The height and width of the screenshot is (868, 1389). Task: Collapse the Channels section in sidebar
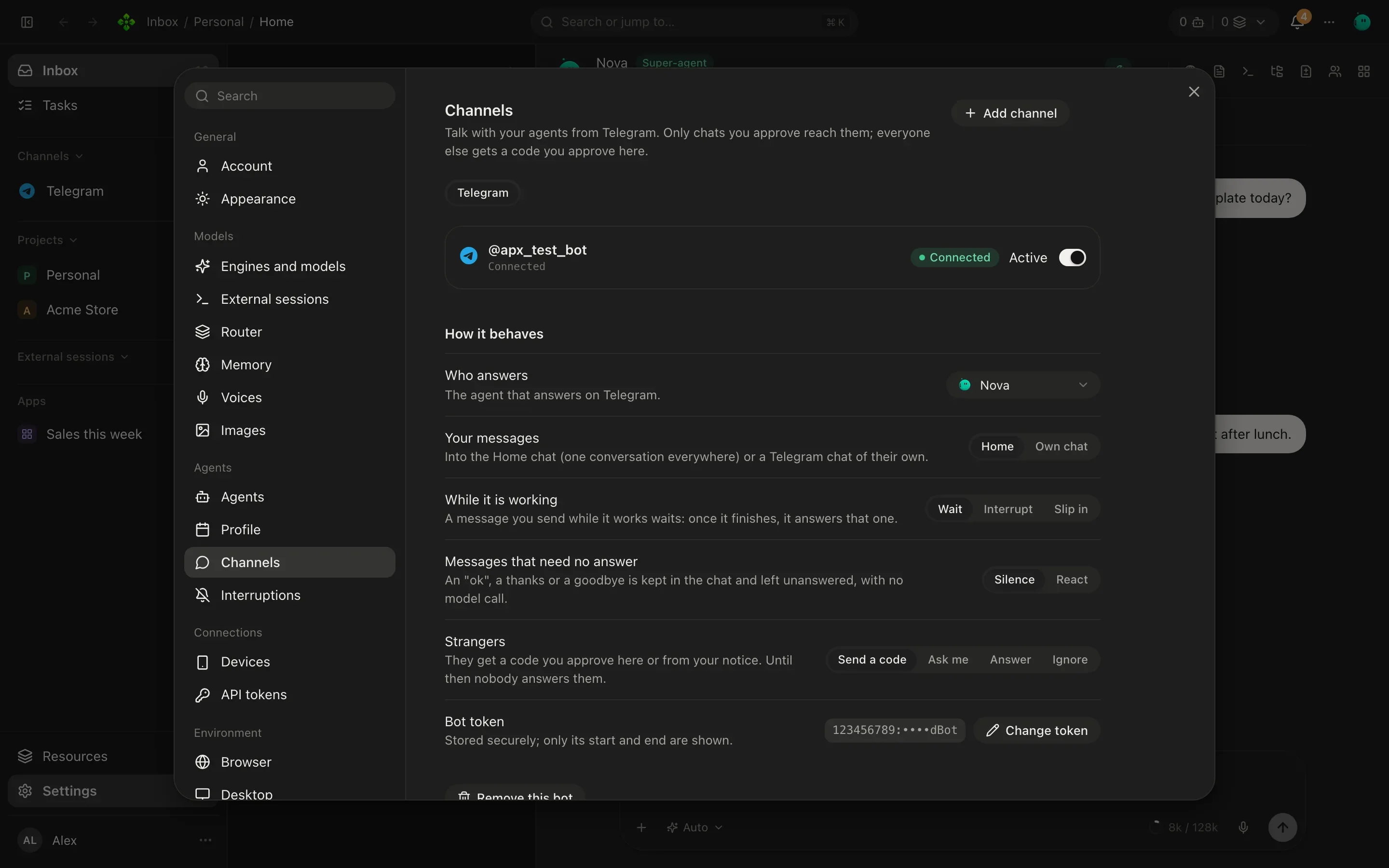coord(50,156)
